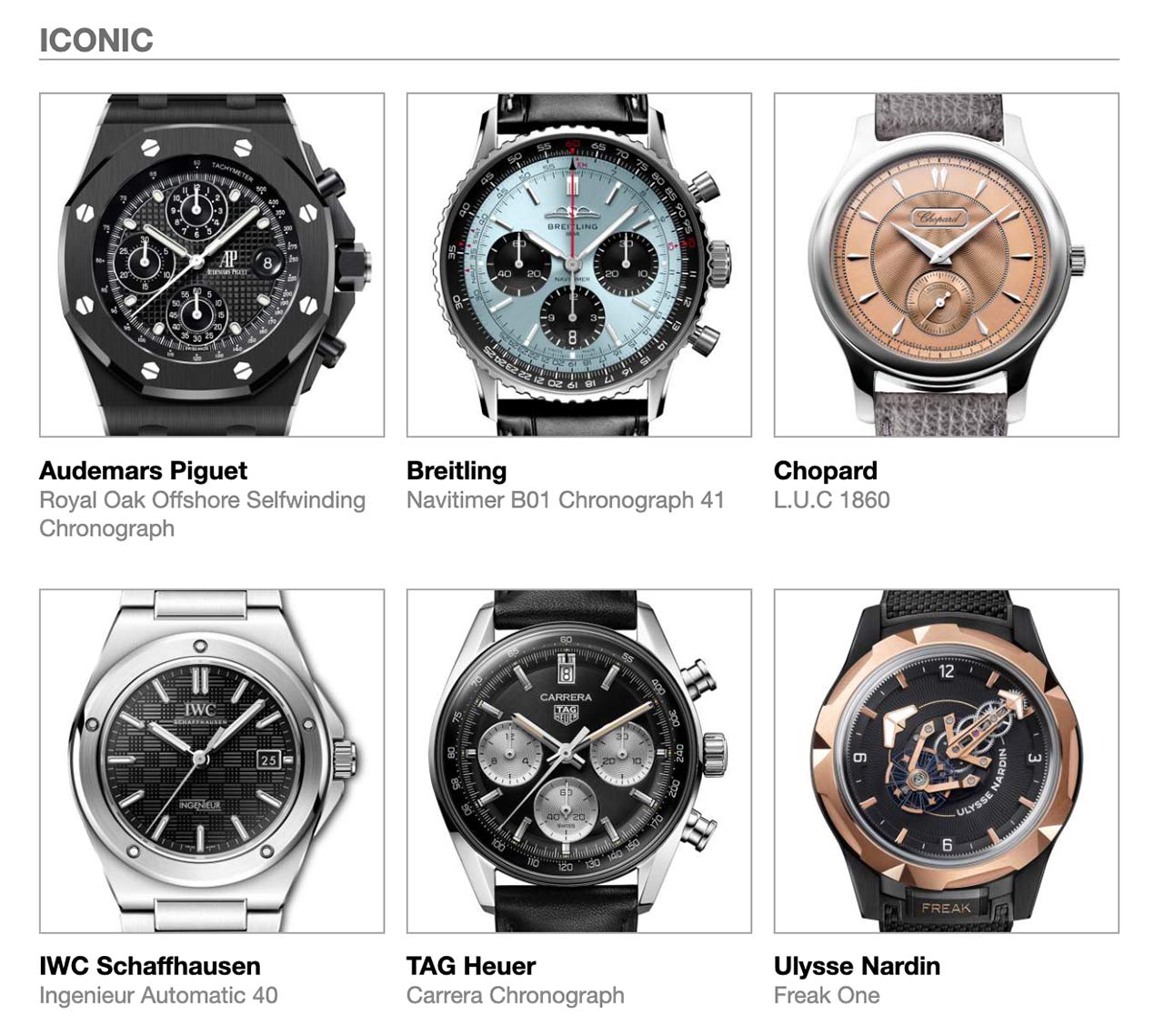Click the Audemars Piguet brand name
The image size is (1164, 1036).
coord(144,471)
